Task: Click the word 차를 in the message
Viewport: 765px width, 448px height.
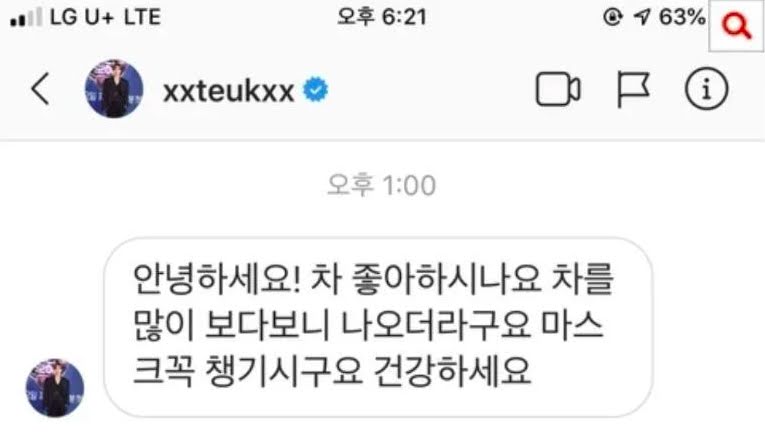Action: (x=582, y=279)
